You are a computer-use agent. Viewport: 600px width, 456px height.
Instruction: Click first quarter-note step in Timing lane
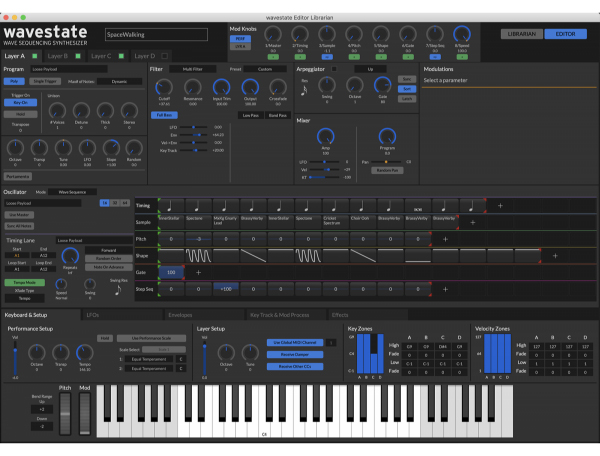point(171,206)
